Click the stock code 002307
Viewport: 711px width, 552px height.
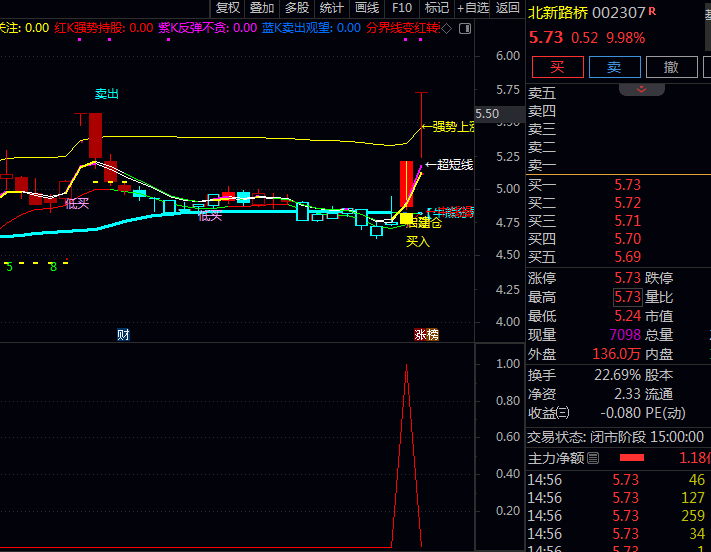click(618, 13)
